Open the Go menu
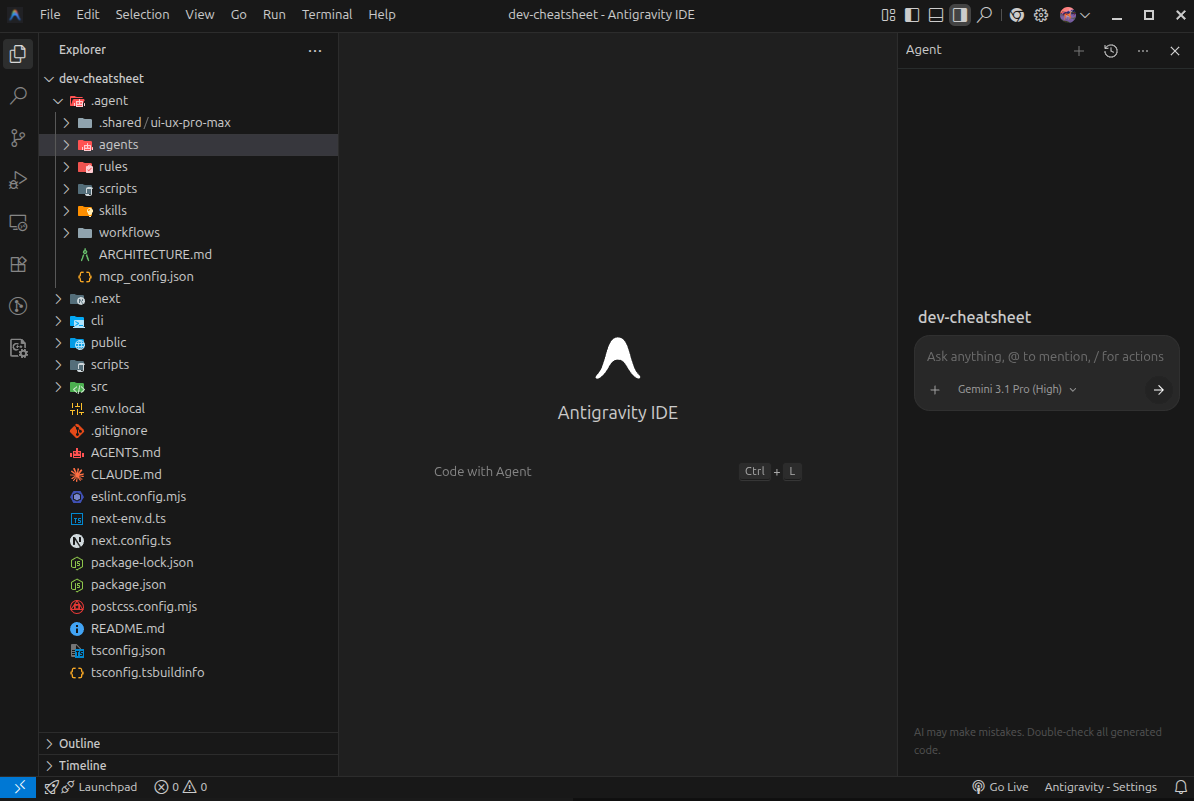This screenshot has width=1194, height=801. tap(238, 14)
